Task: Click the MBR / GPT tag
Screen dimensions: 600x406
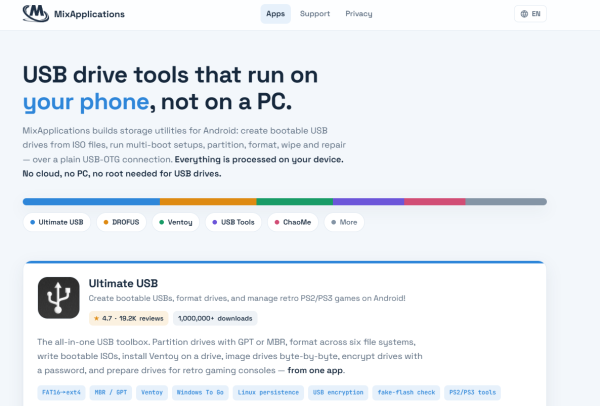Action: (111, 393)
